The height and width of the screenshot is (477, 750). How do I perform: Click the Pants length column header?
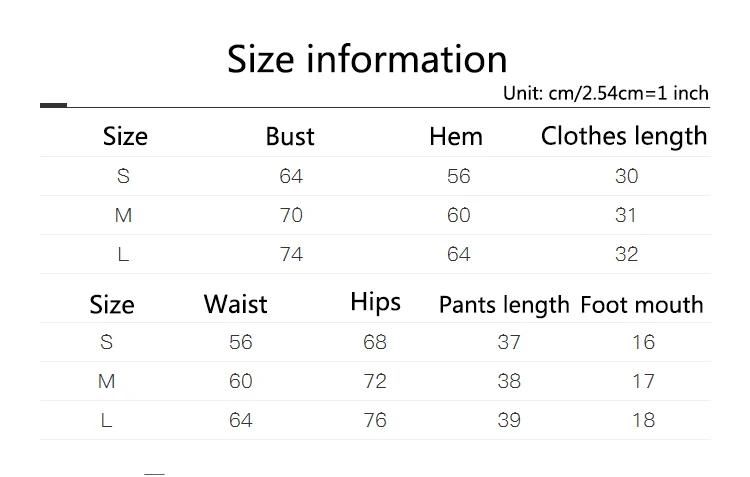tap(504, 305)
